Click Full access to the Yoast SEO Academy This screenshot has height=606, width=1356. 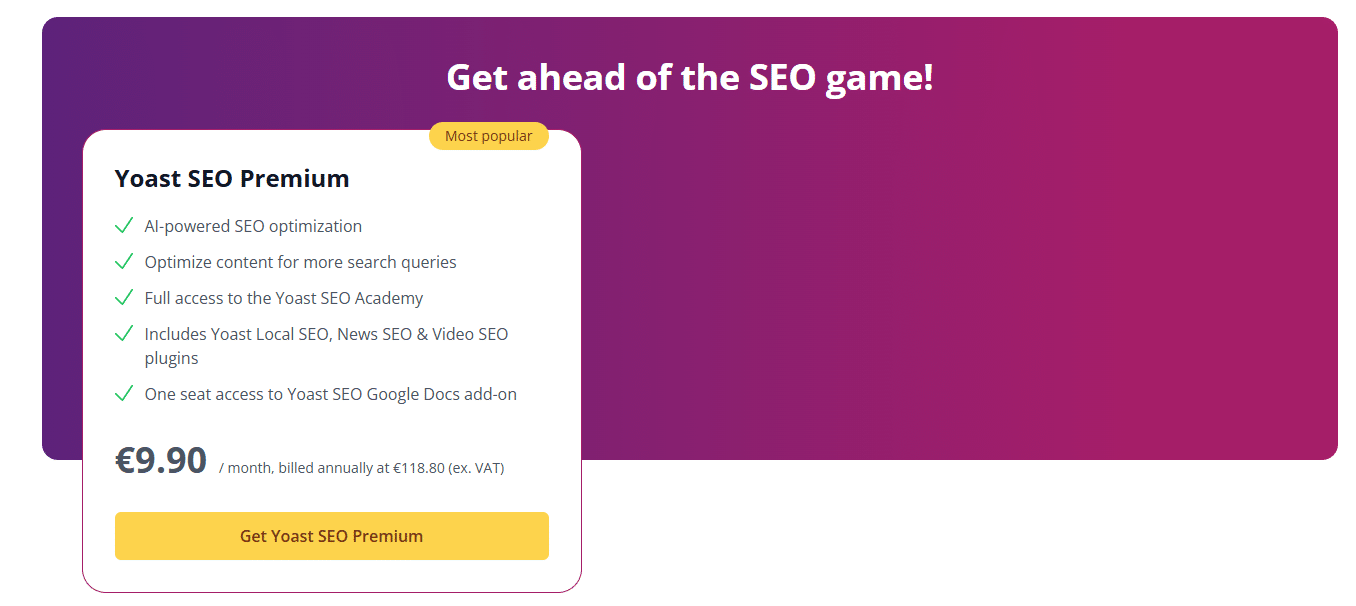click(x=284, y=298)
